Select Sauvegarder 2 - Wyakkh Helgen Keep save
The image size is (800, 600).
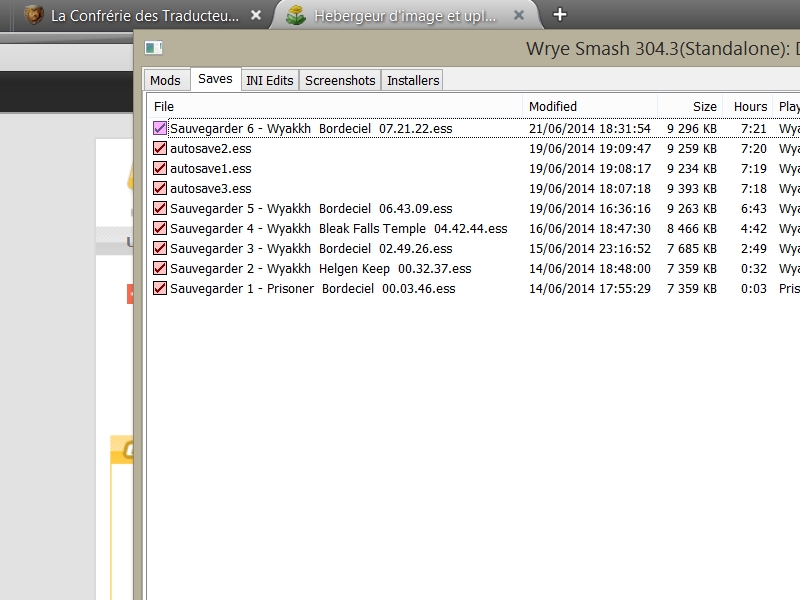pyautogui.click(x=321, y=268)
